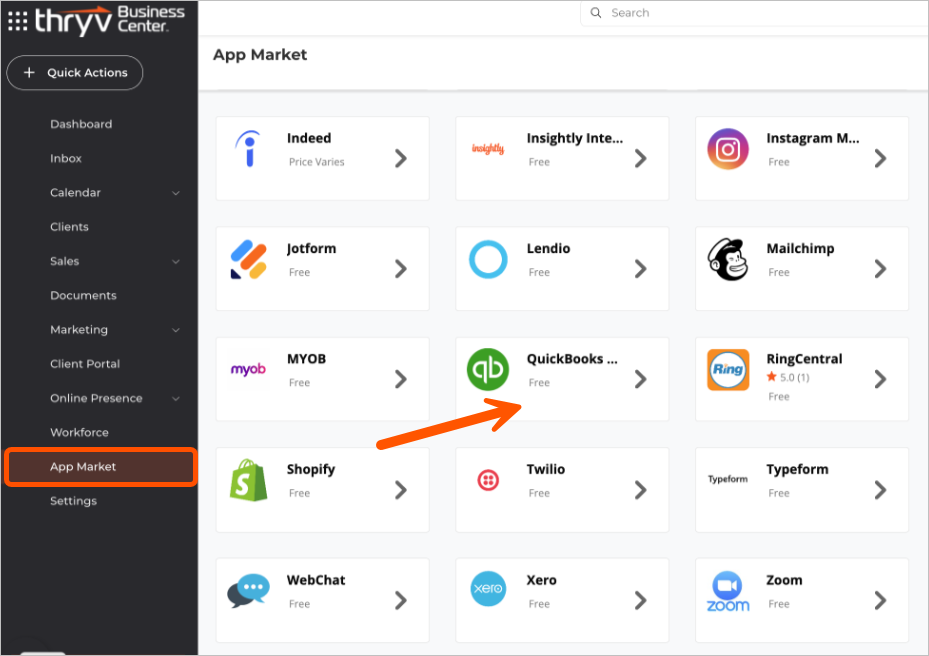Open the Sales sidebar item
Image resolution: width=929 pixels, height=656 pixels.
(x=65, y=261)
